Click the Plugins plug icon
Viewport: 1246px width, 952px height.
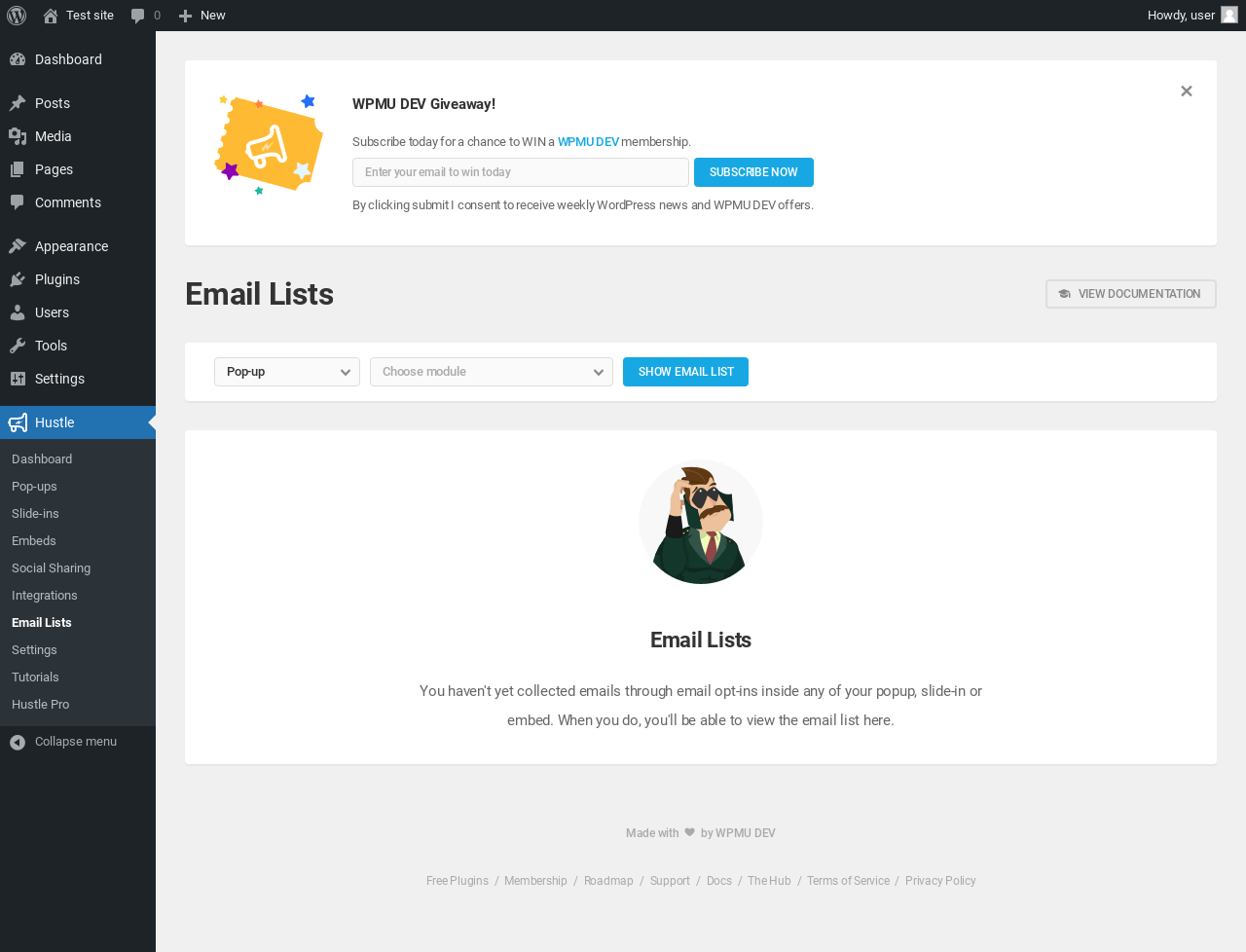pyautogui.click(x=18, y=279)
